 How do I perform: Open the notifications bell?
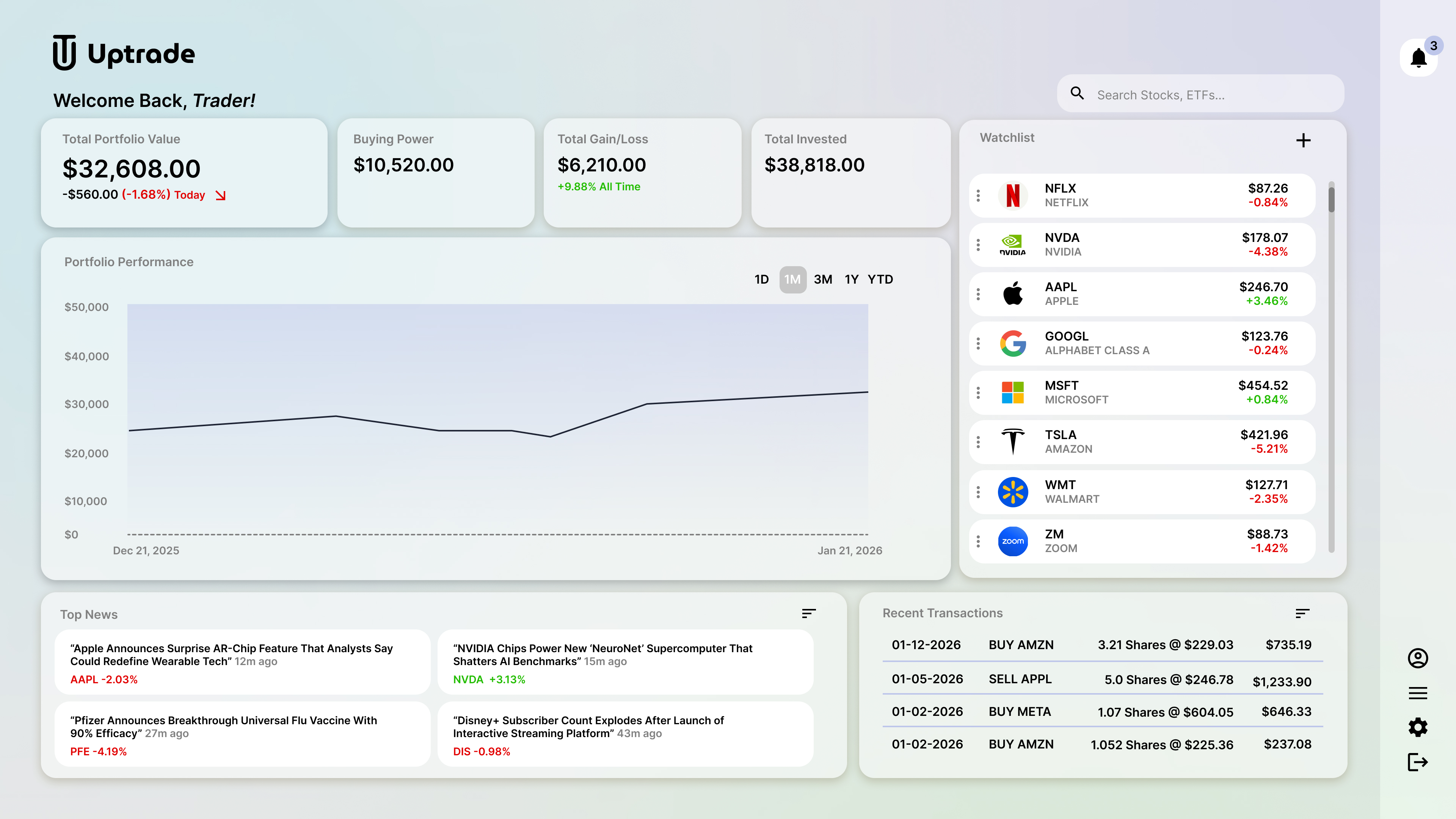[x=1418, y=58]
